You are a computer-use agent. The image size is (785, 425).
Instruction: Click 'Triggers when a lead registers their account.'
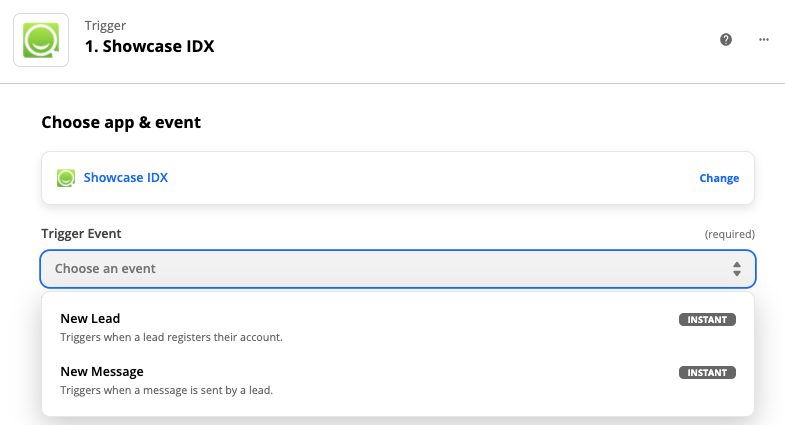[171, 337]
